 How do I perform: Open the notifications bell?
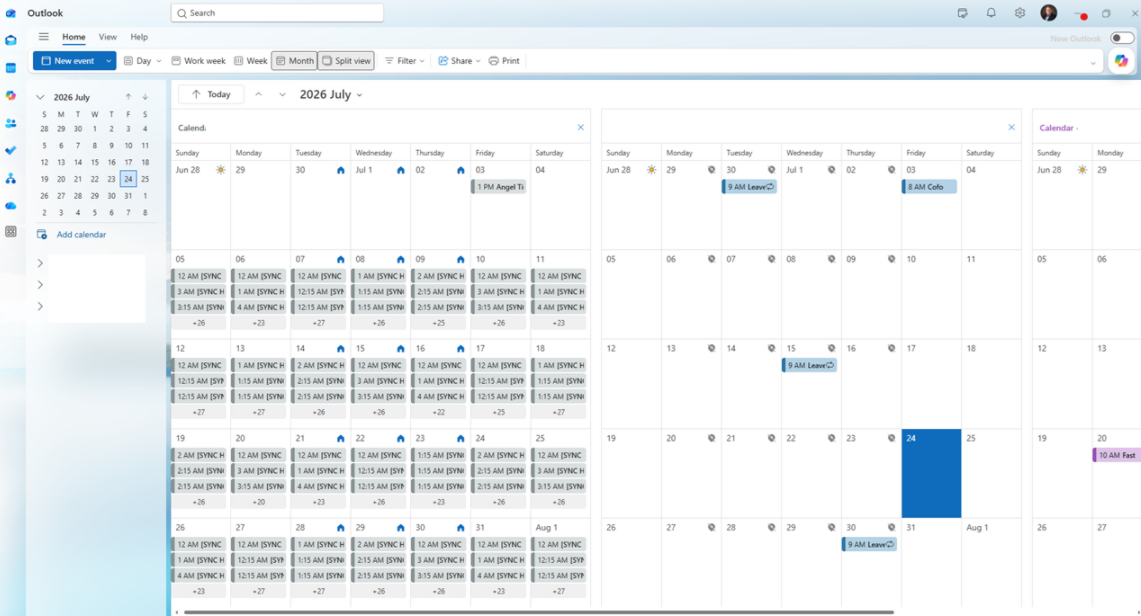pyautogui.click(x=990, y=13)
